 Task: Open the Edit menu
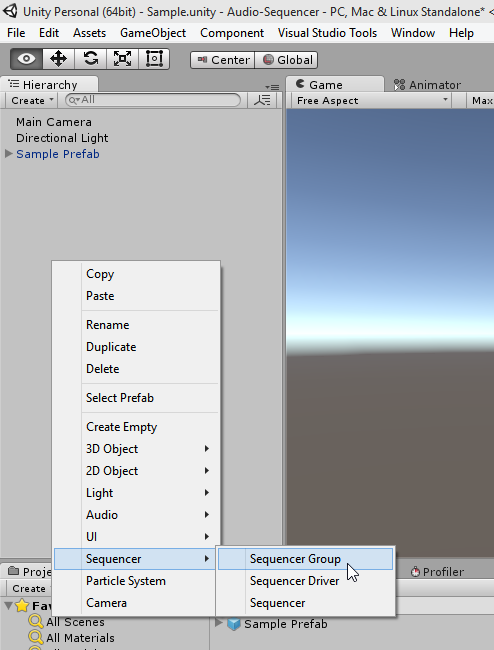(x=49, y=33)
